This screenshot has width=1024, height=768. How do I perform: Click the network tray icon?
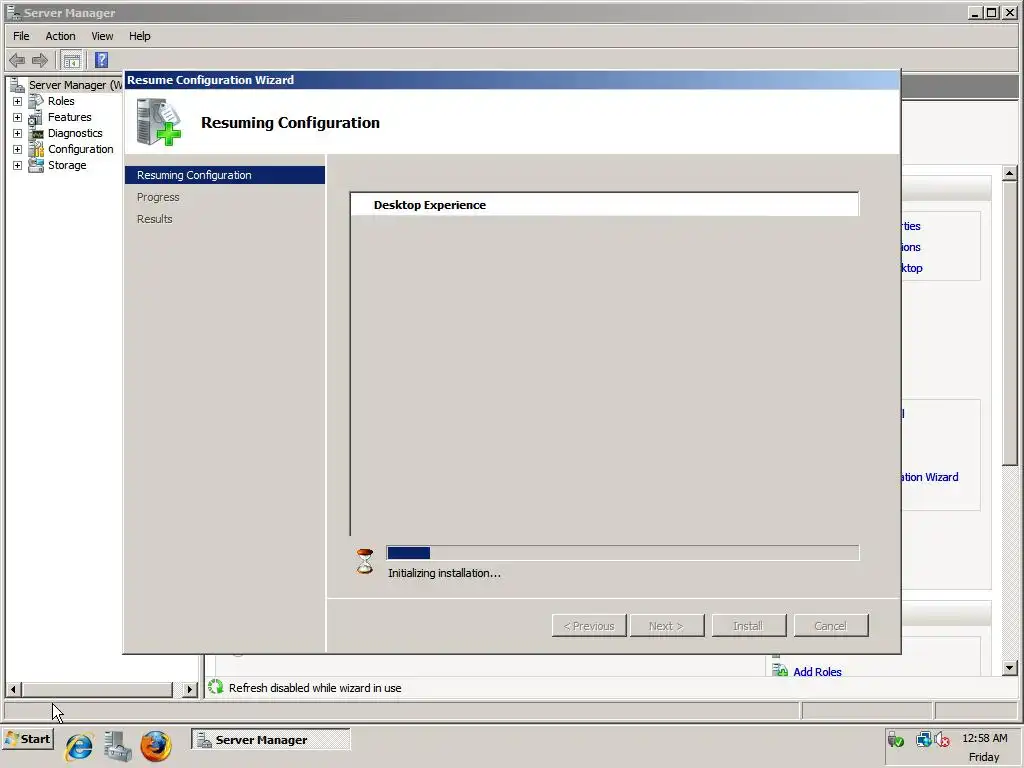tap(923, 739)
